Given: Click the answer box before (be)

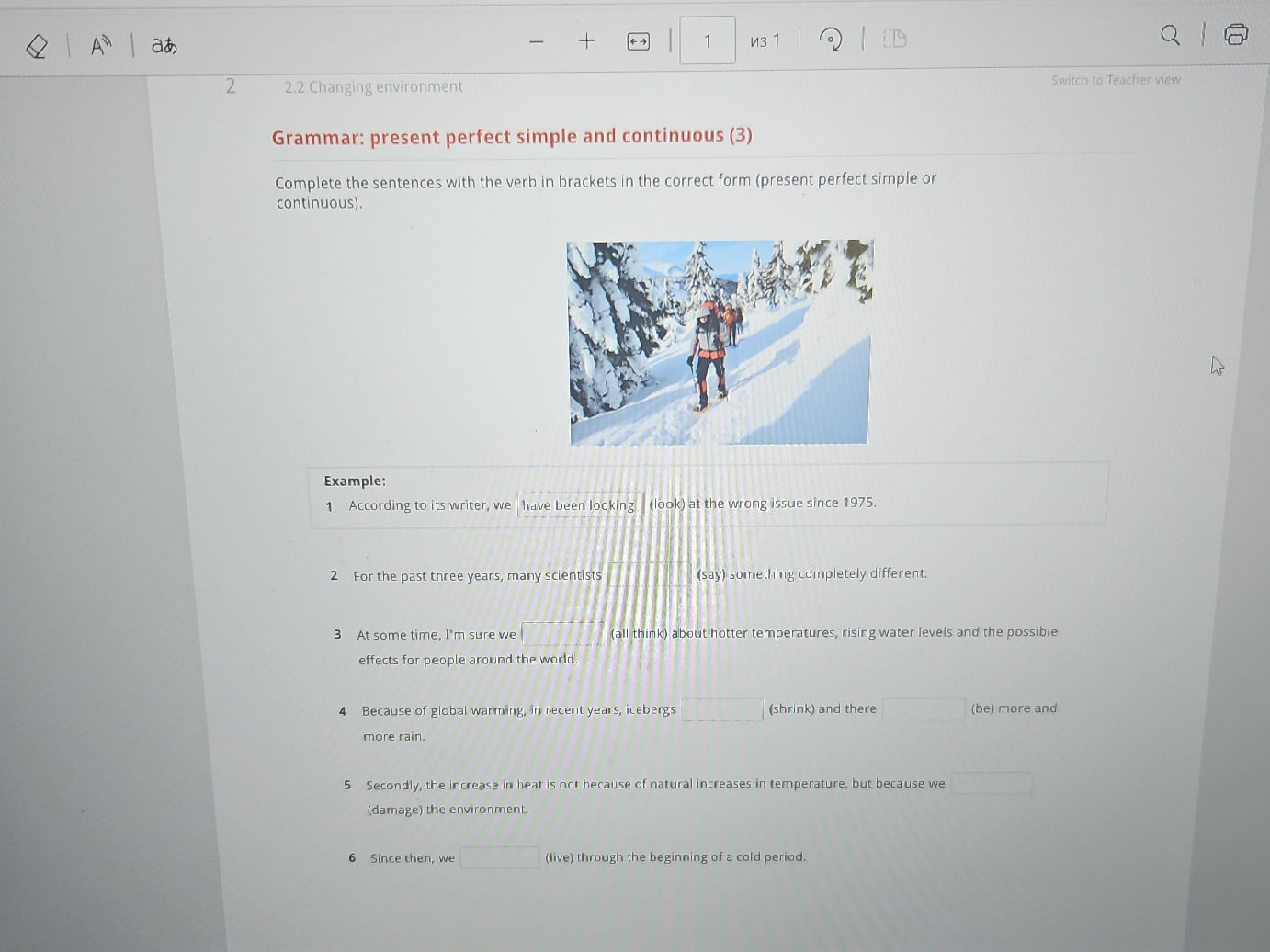Looking at the screenshot, I should pyautogui.click(x=924, y=708).
